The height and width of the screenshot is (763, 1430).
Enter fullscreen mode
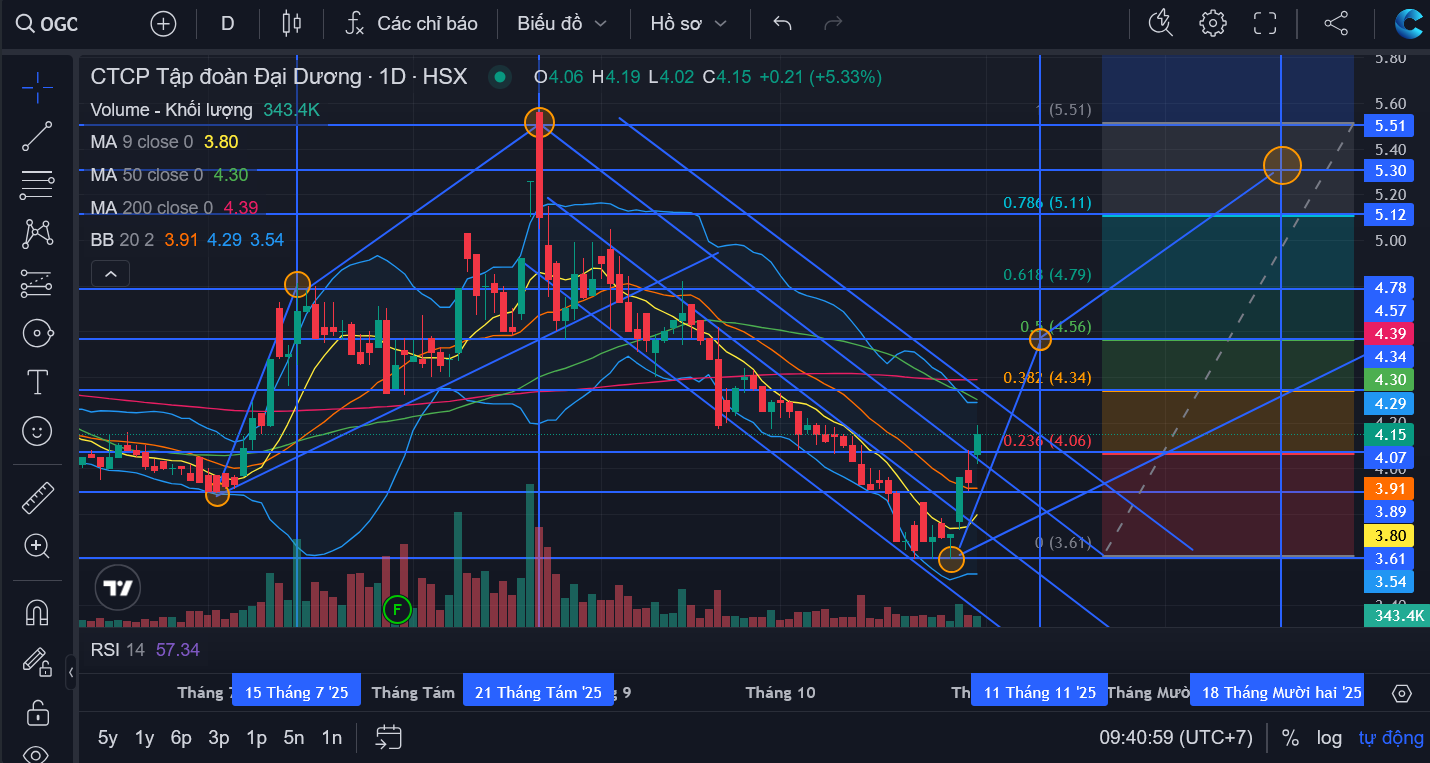(x=1265, y=24)
